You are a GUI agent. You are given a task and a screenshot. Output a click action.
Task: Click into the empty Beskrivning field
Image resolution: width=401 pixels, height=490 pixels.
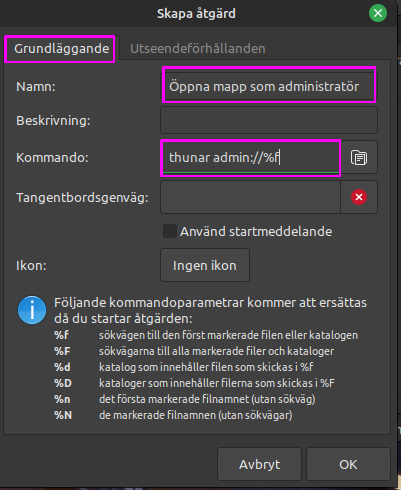tap(269, 120)
